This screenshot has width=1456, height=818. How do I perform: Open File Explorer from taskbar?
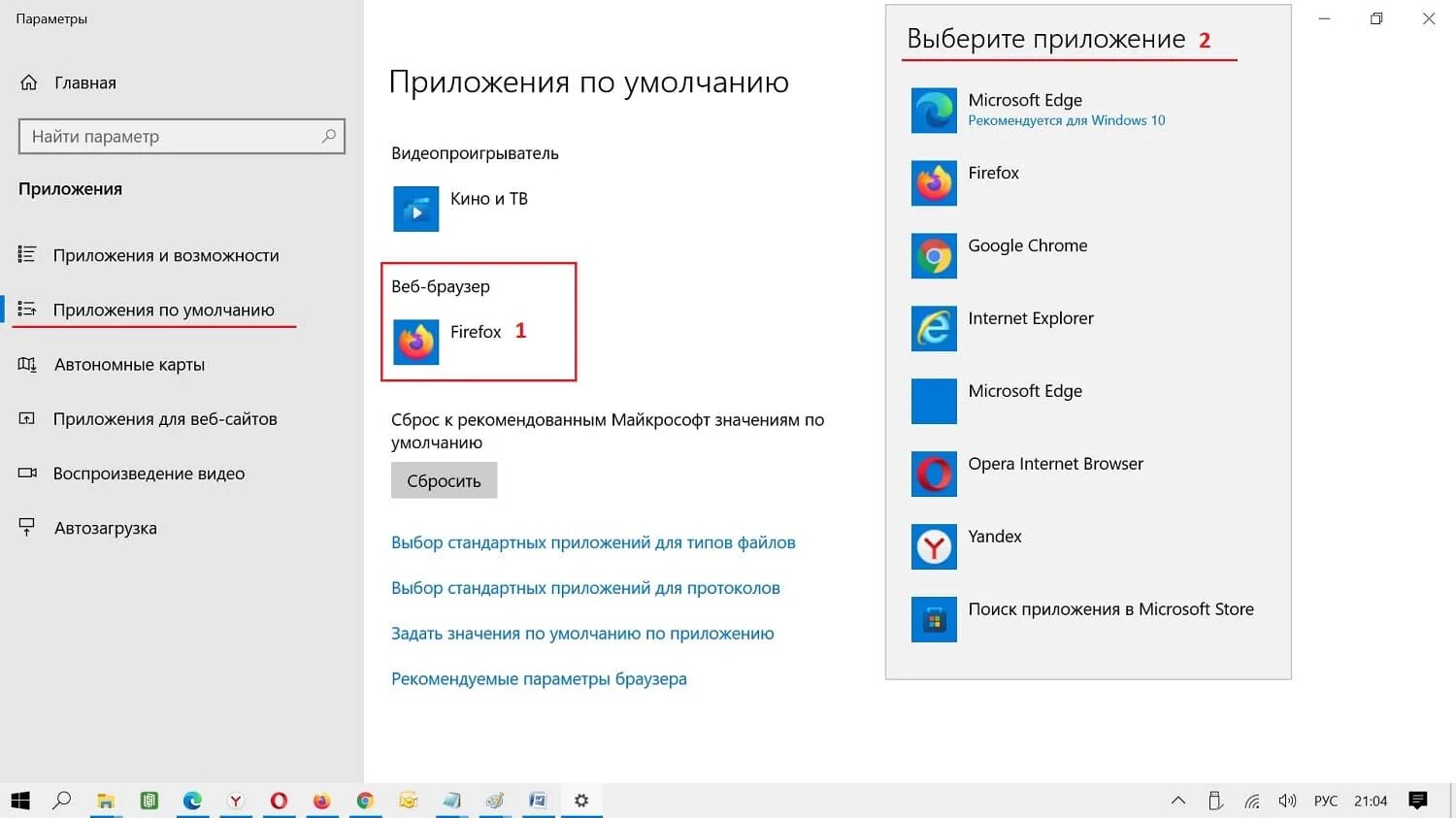pos(106,801)
